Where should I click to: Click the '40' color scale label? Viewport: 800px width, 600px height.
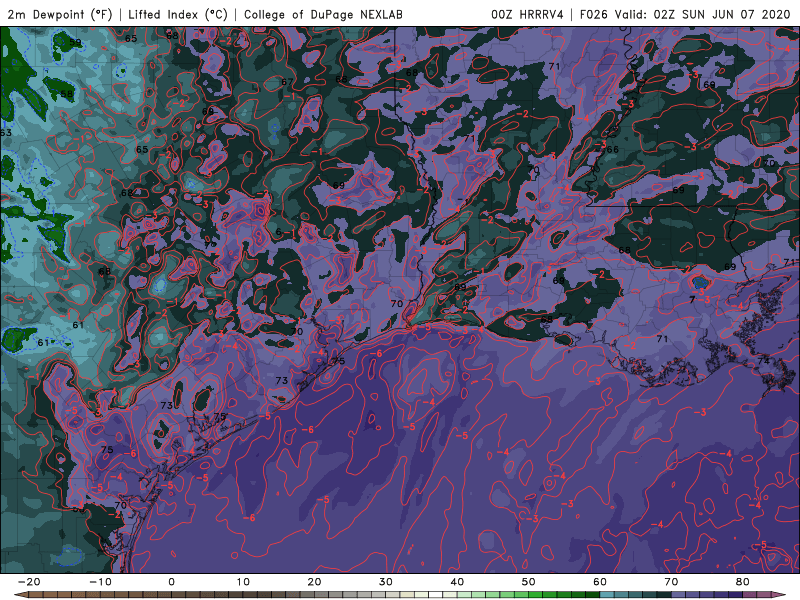(x=457, y=582)
